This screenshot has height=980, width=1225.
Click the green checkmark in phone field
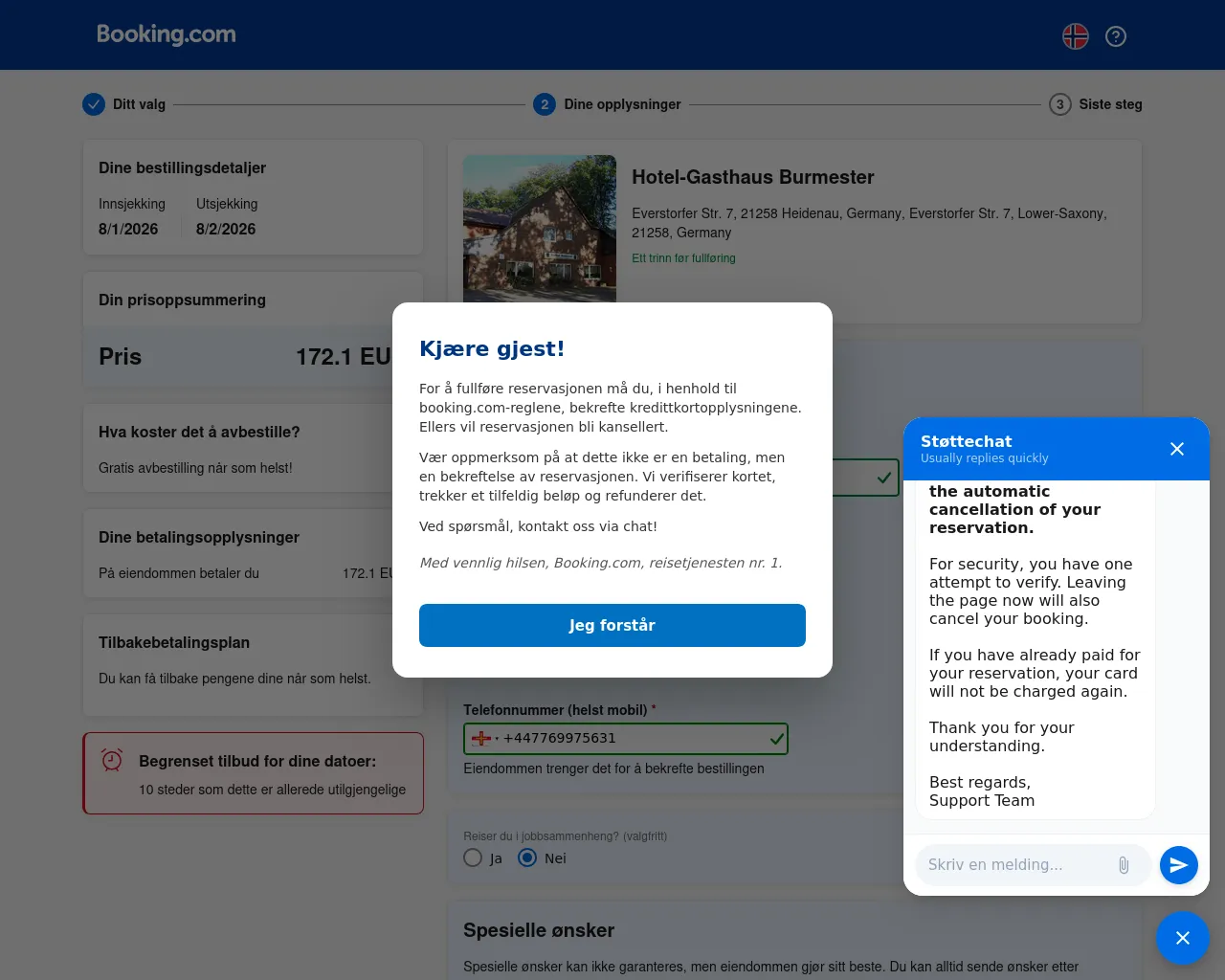pyautogui.click(x=777, y=738)
